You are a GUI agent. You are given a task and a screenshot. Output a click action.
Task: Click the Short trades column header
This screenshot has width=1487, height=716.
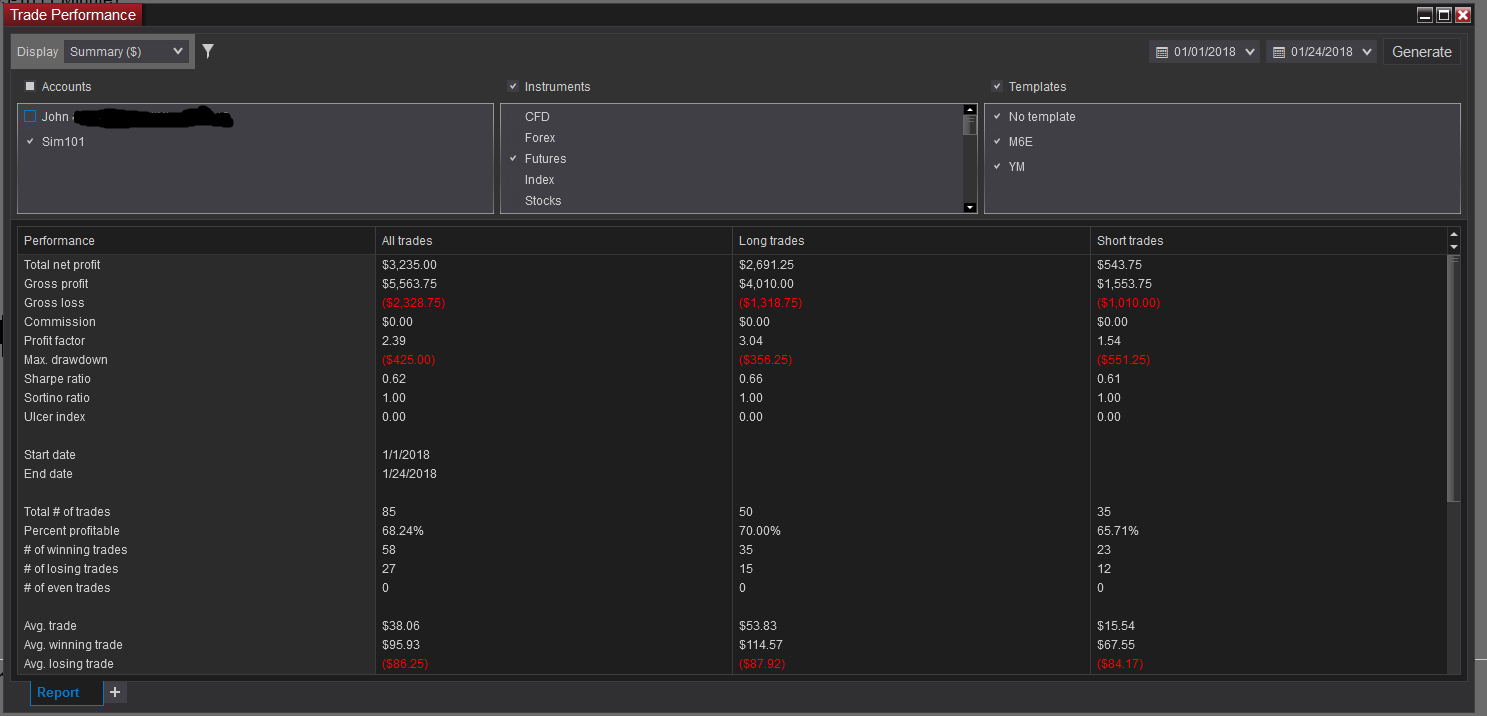(1268, 241)
